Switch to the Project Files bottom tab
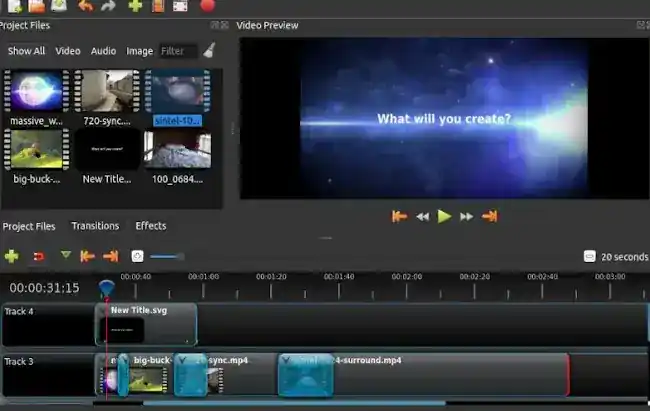This screenshot has height=411, width=650. (29, 226)
